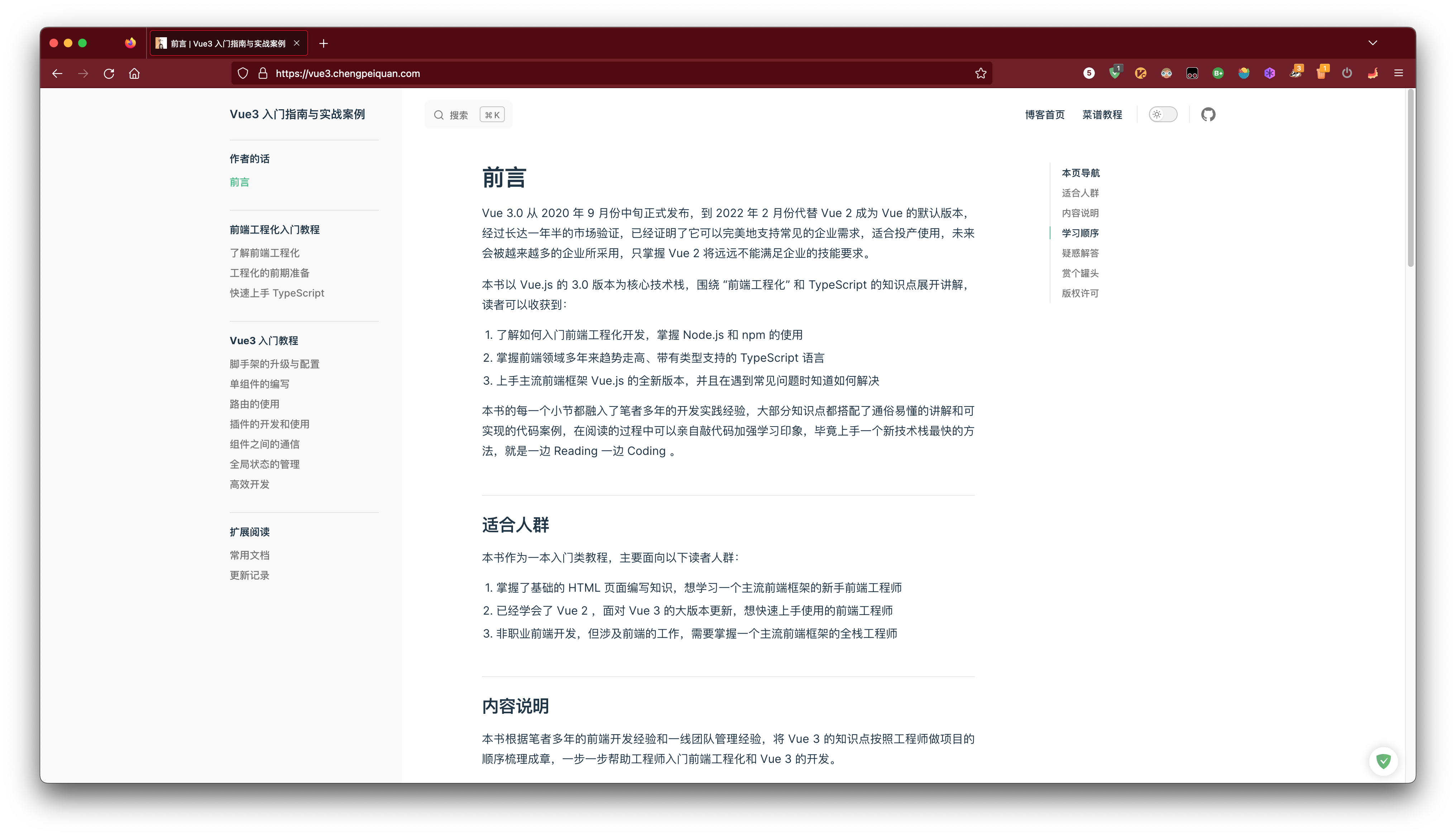Click the reload page button
Viewport: 1456px width, 836px height.
[109, 73]
